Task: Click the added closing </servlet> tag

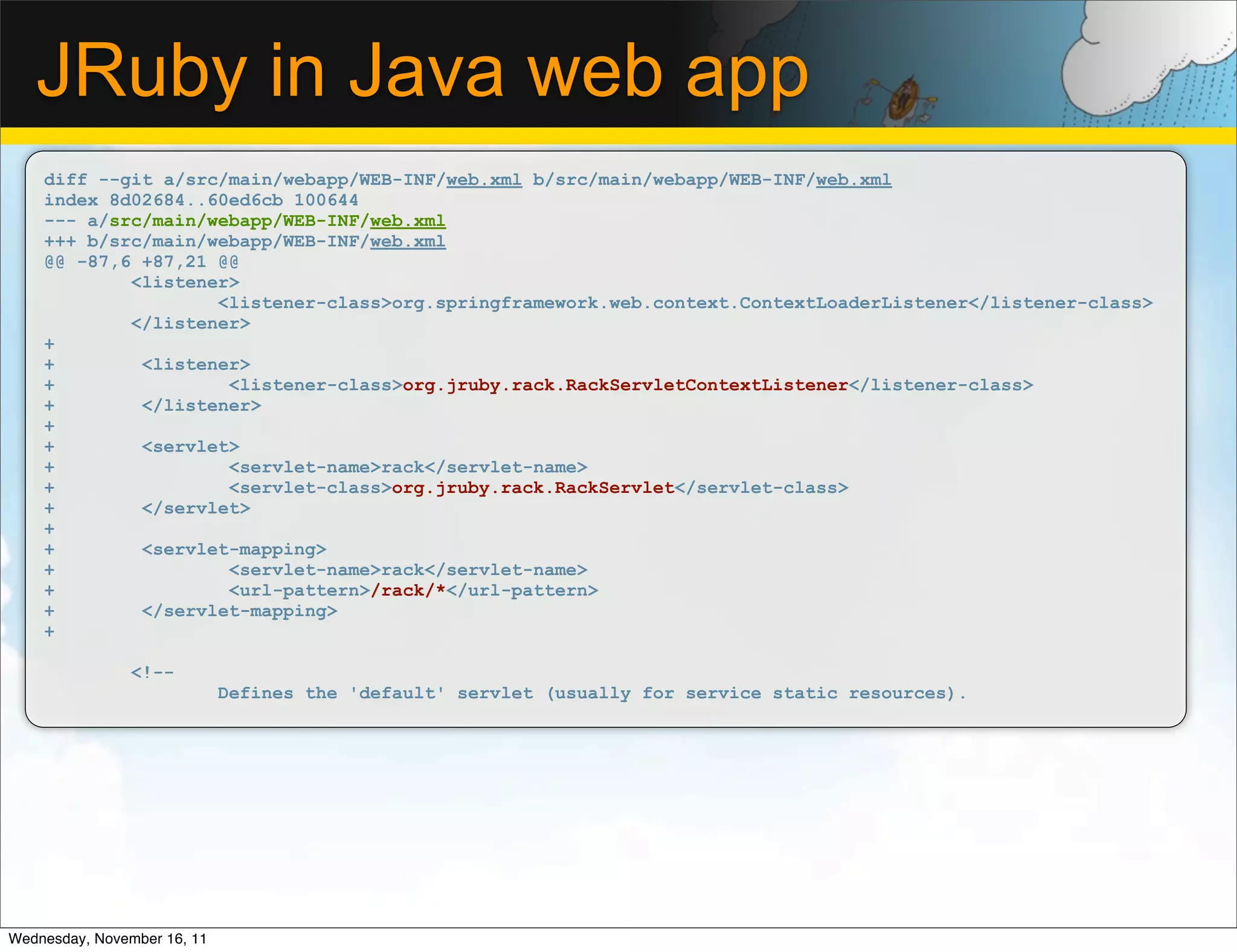Action: tap(196, 509)
